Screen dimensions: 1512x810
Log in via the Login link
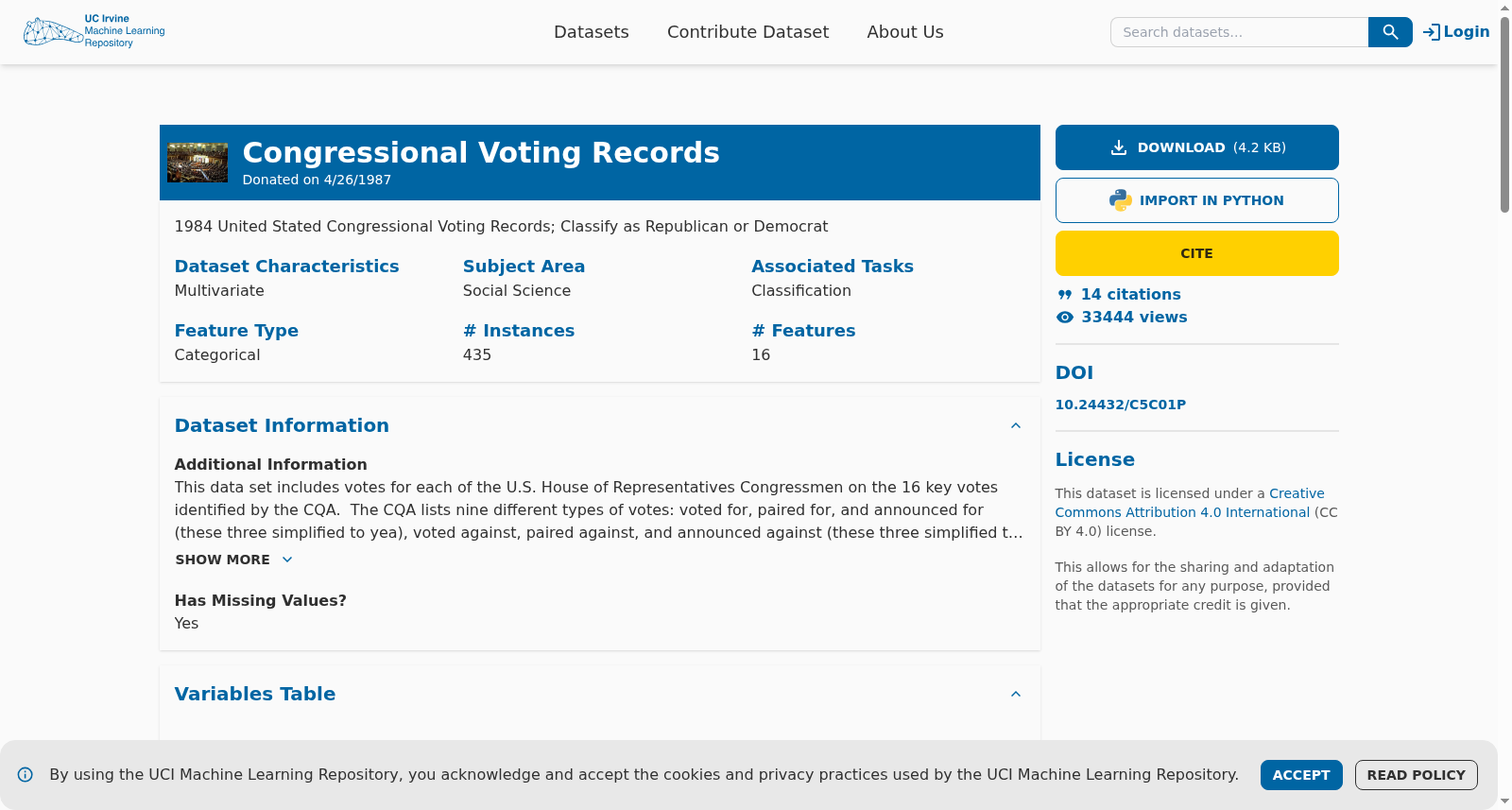[1456, 32]
